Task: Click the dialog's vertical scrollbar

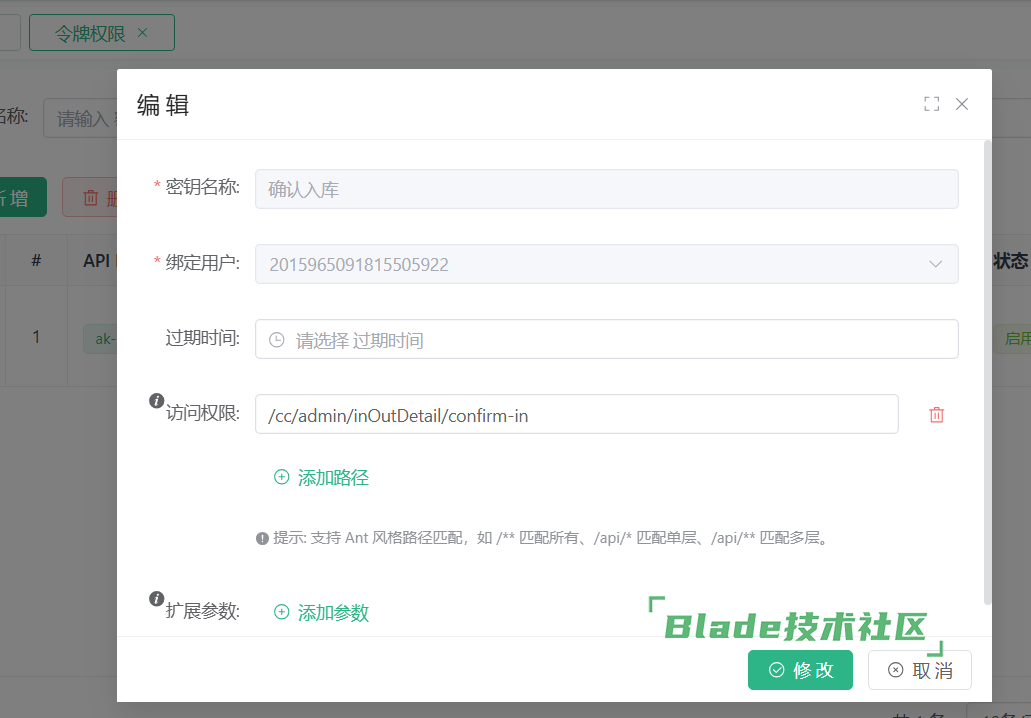Action: click(987, 370)
